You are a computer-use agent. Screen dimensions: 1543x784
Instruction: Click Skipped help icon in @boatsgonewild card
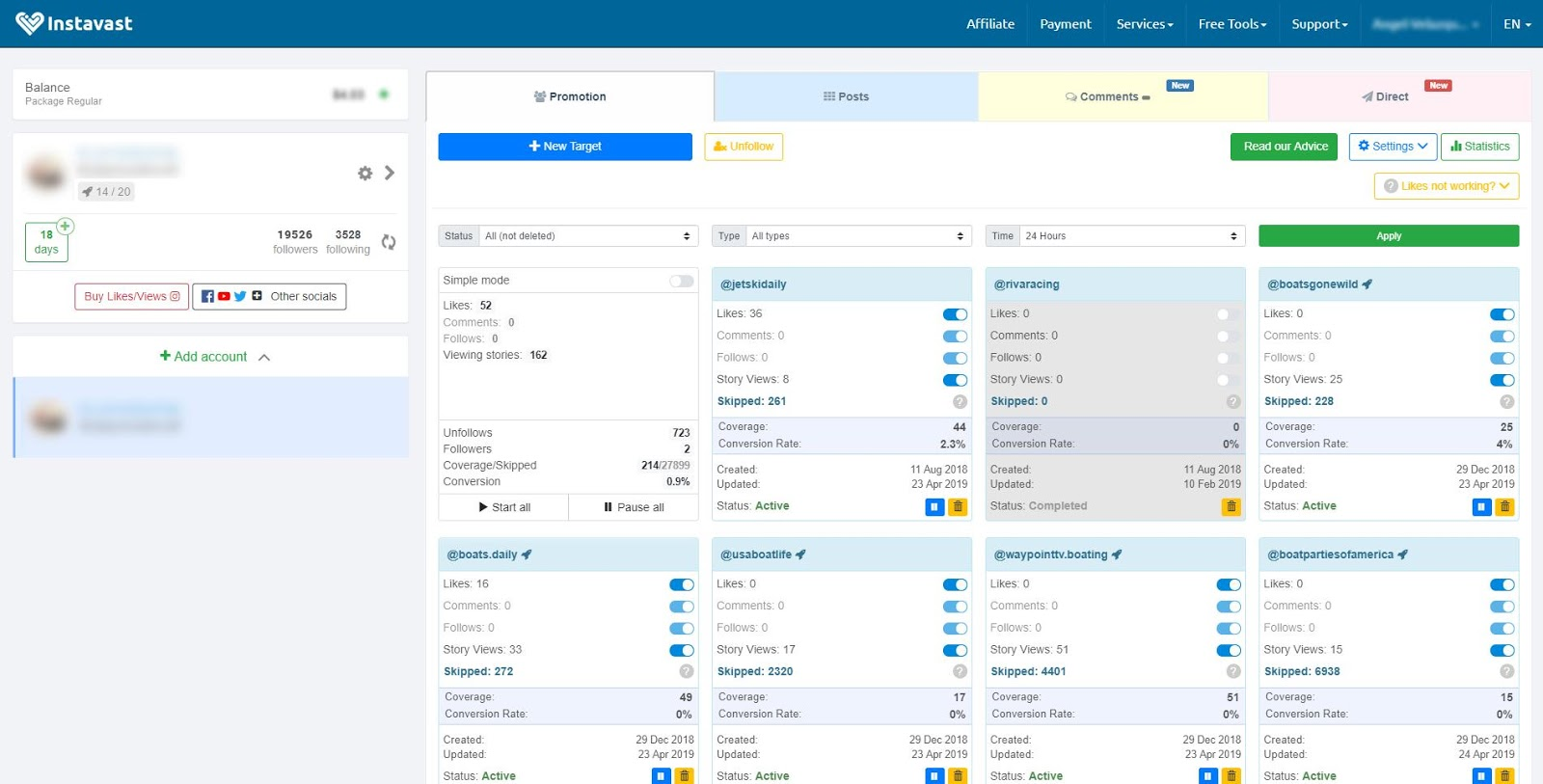click(x=1507, y=402)
